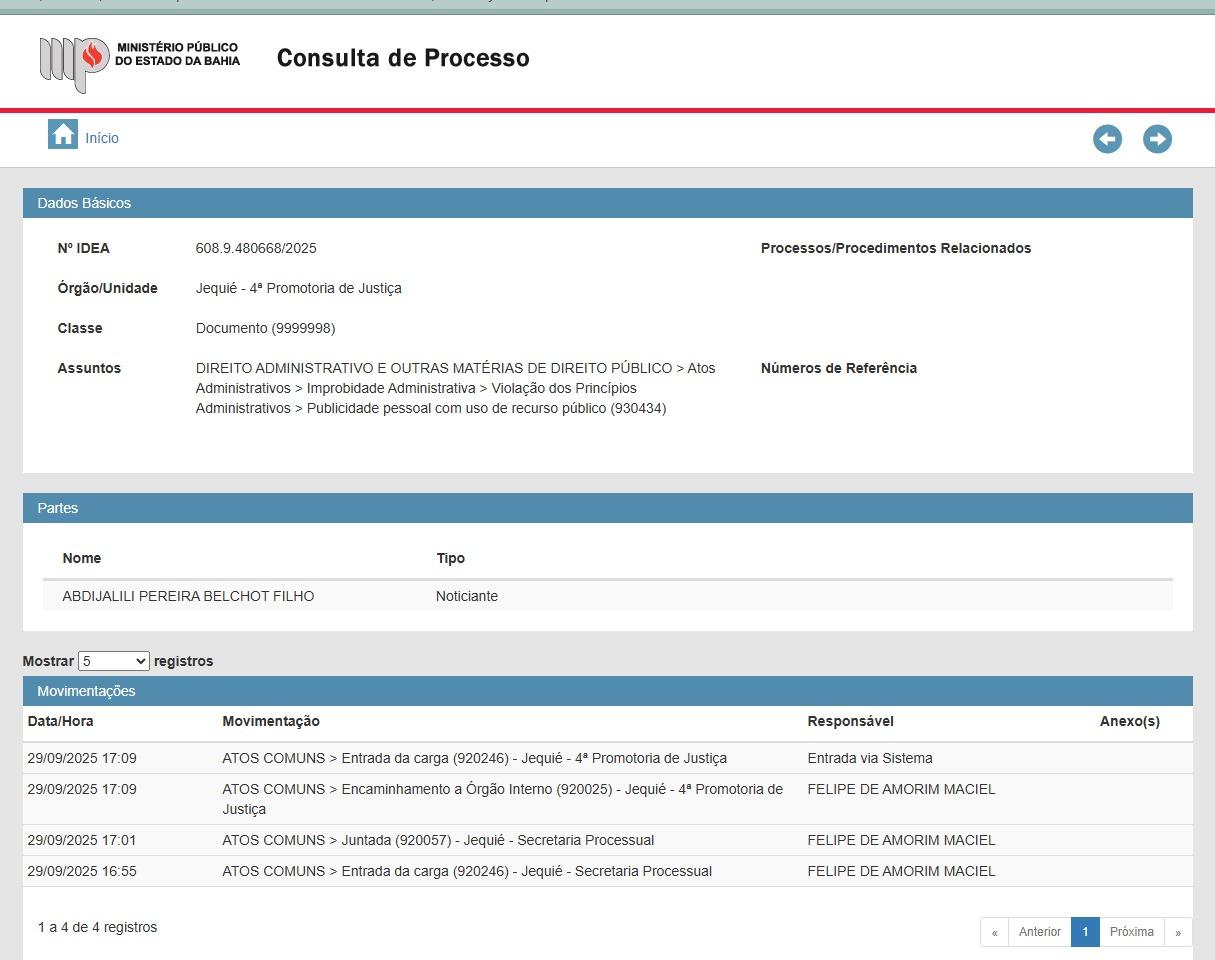
Task: Select page 1 in pagination
Action: coord(1085,932)
